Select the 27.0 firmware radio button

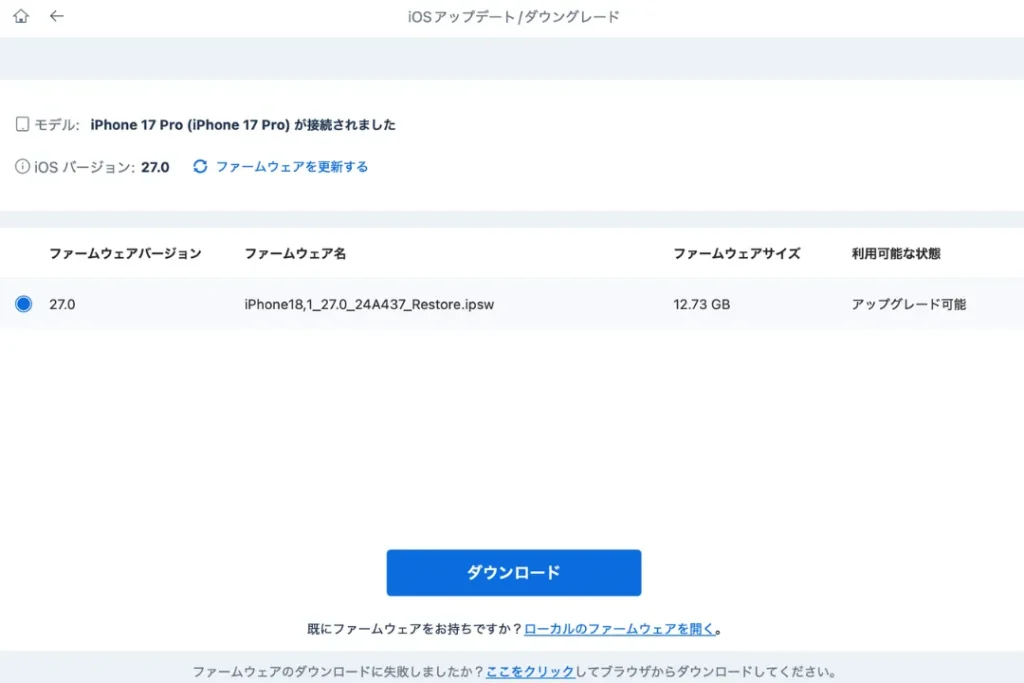click(24, 304)
